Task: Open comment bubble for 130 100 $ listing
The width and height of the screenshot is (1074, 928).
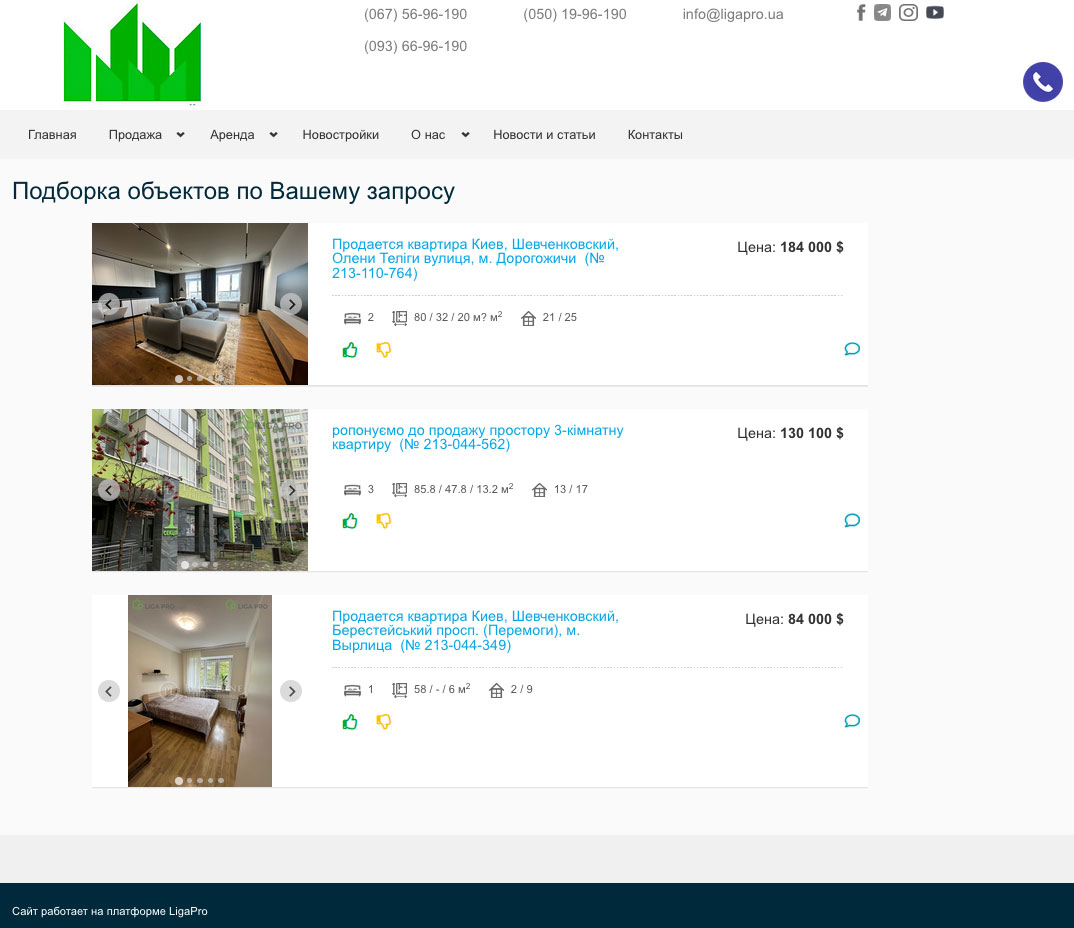Action: (x=852, y=521)
